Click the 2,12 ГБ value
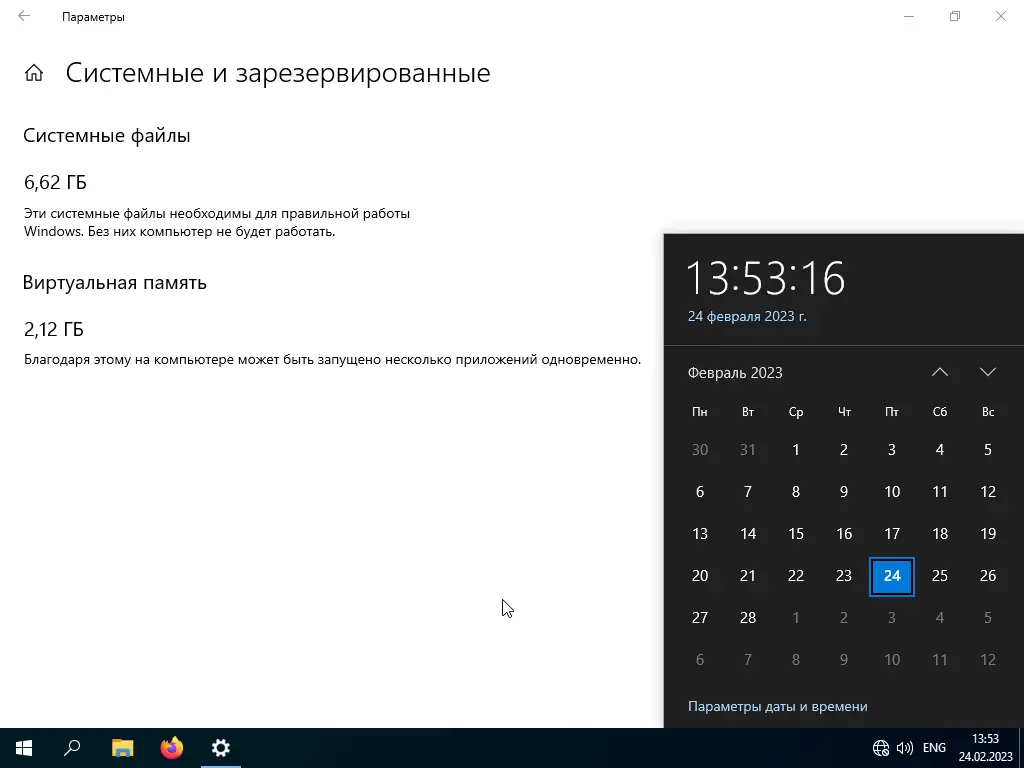Viewport: 1024px width, 768px height. (54, 329)
